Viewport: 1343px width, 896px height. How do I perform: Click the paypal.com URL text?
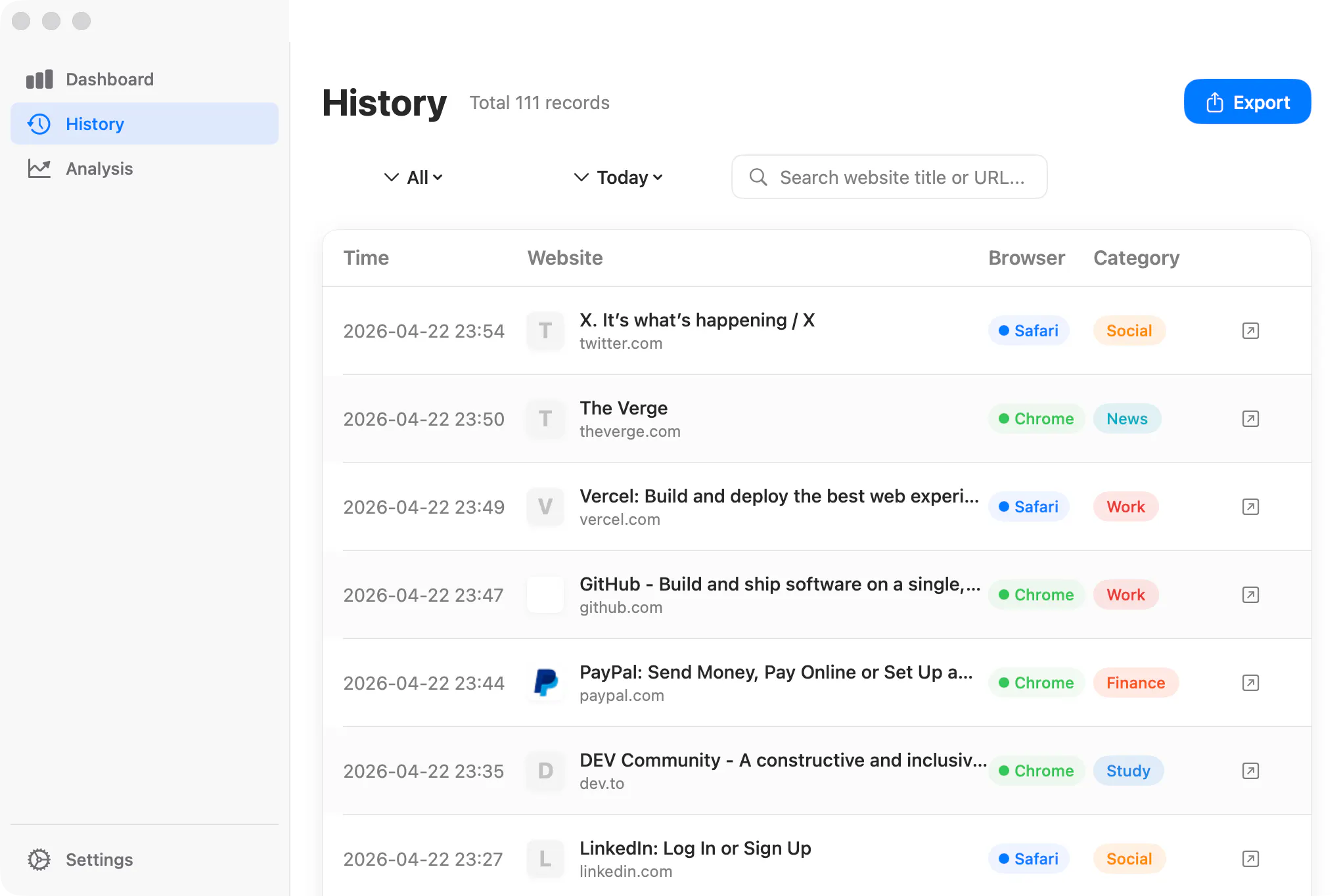click(x=622, y=696)
